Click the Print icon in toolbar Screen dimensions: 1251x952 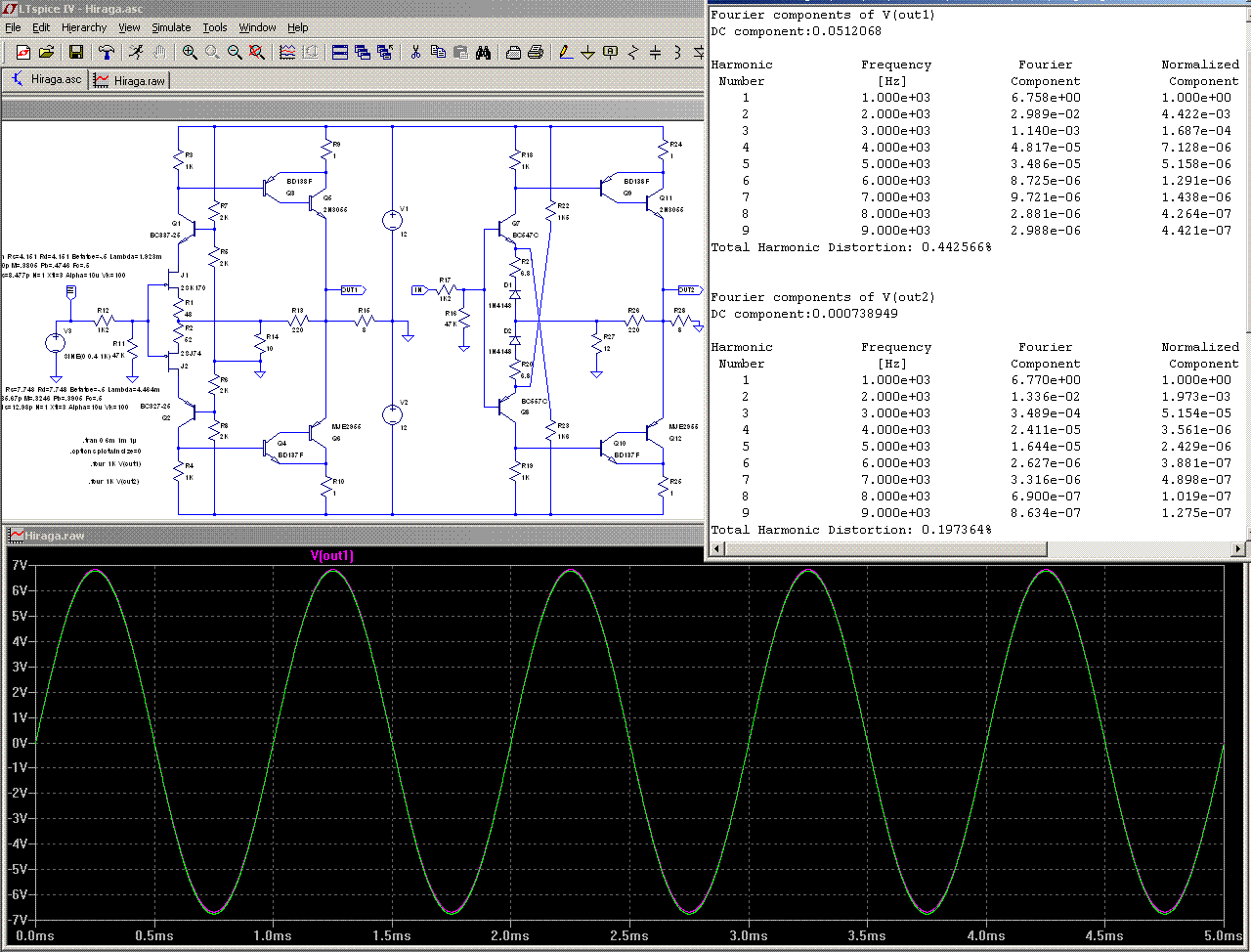point(535,52)
